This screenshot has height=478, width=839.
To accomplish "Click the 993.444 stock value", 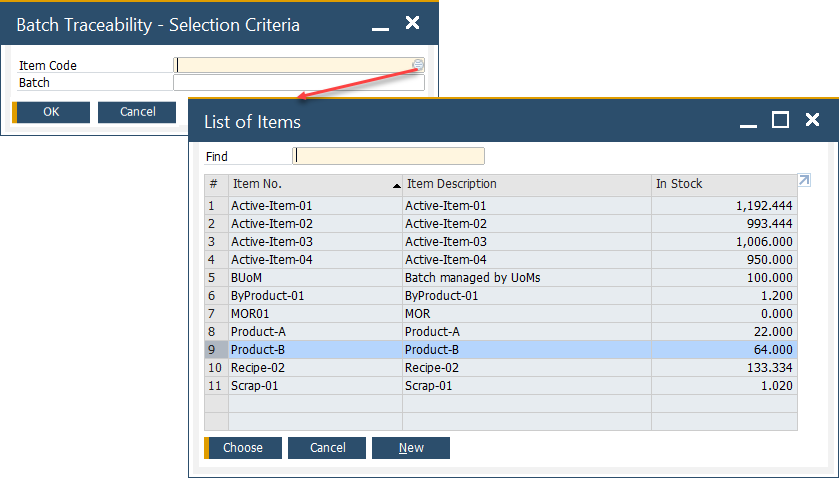I will coord(769,224).
